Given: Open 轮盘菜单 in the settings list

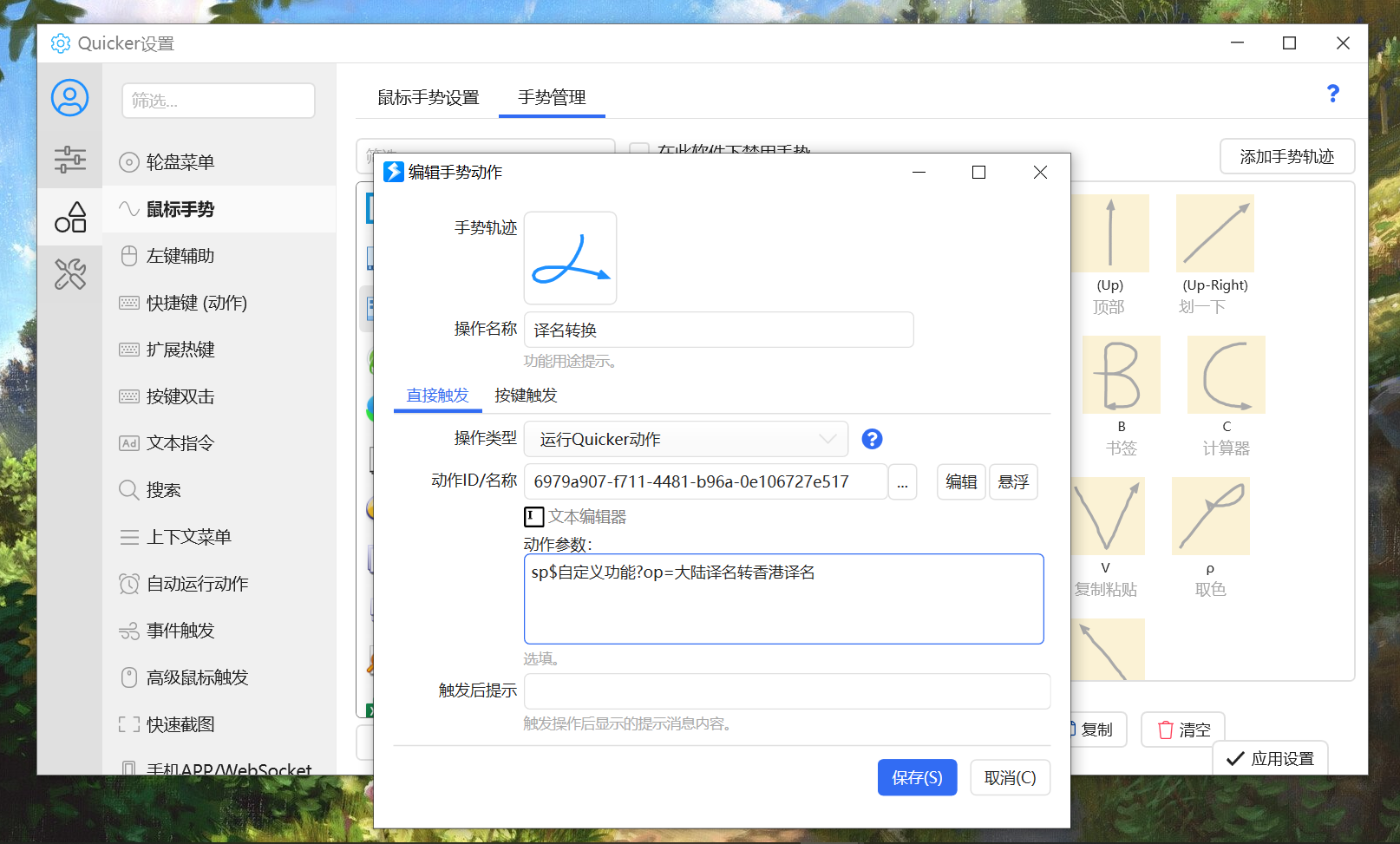Looking at the screenshot, I should (x=219, y=162).
